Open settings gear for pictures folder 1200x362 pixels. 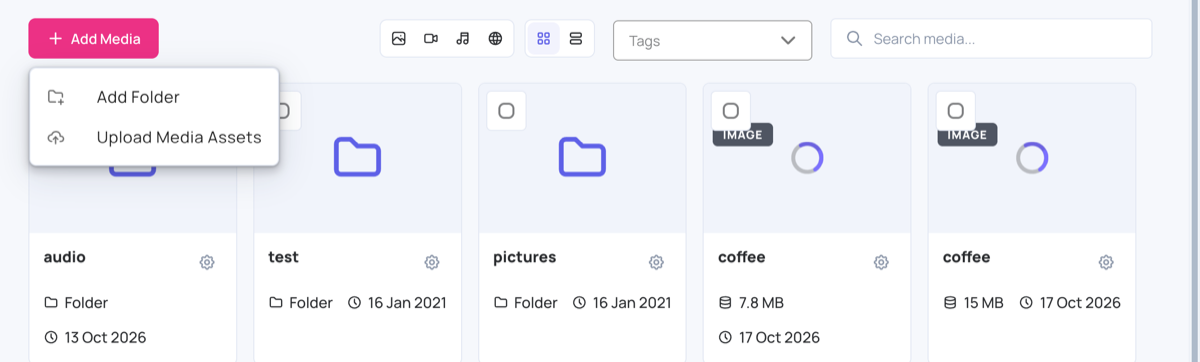click(656, 262)
